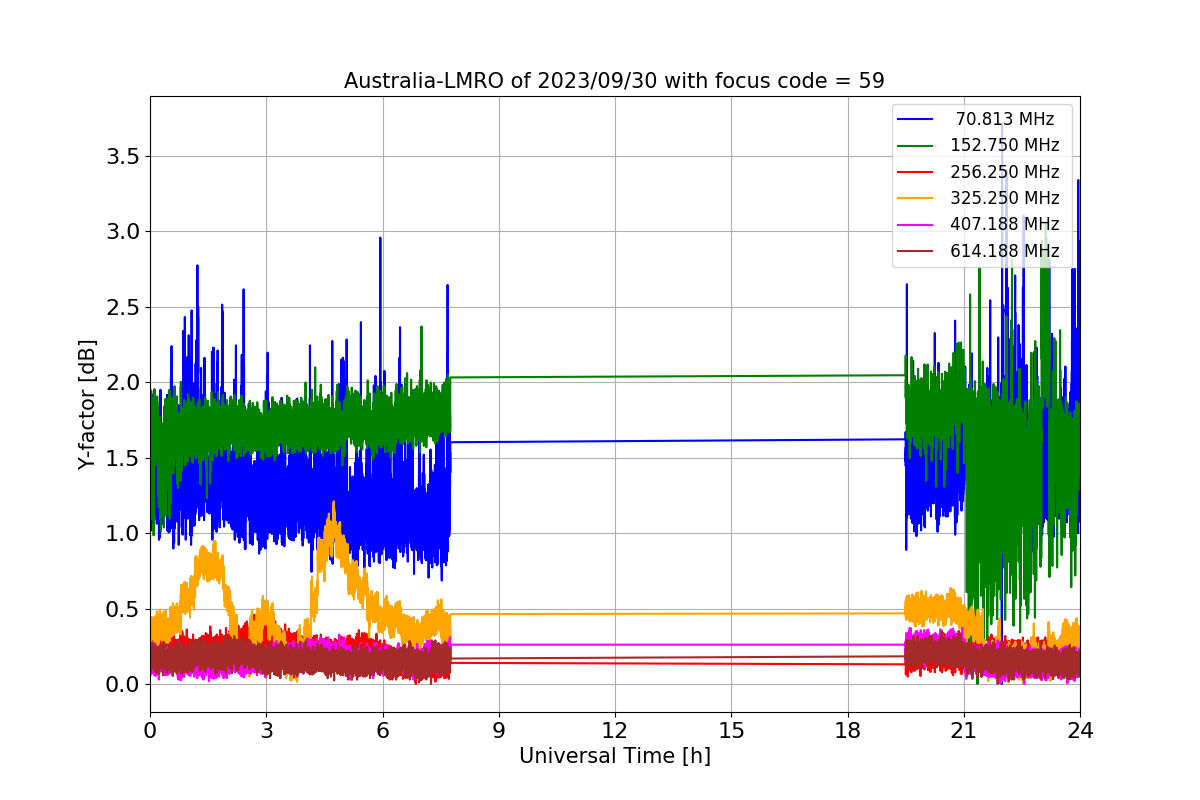Click the magenta legend line for 407.188 MHz
1200x800 pixels.
pyautogui.click(x=916, y=225)
